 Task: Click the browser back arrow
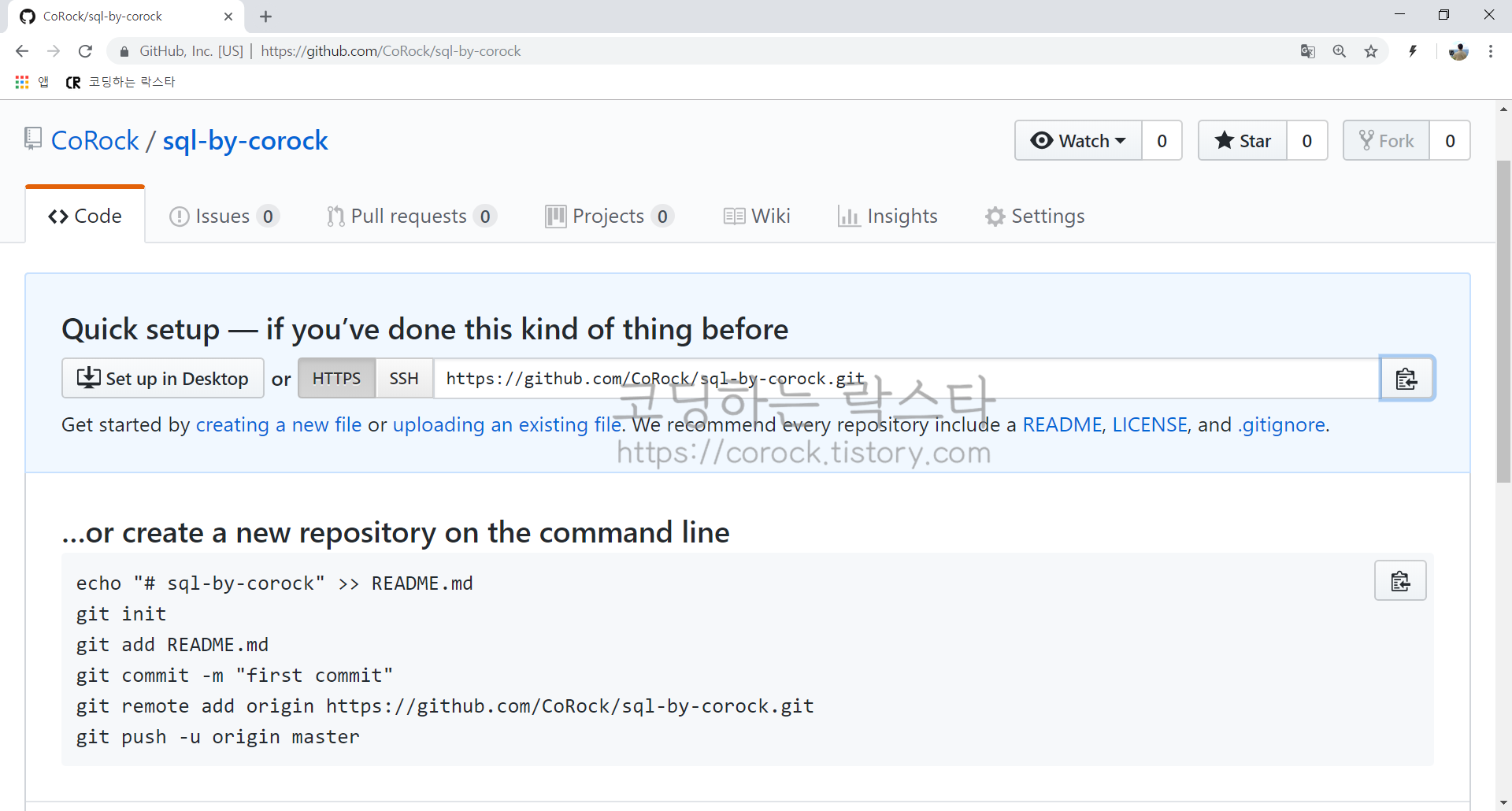tap(22, 51)
